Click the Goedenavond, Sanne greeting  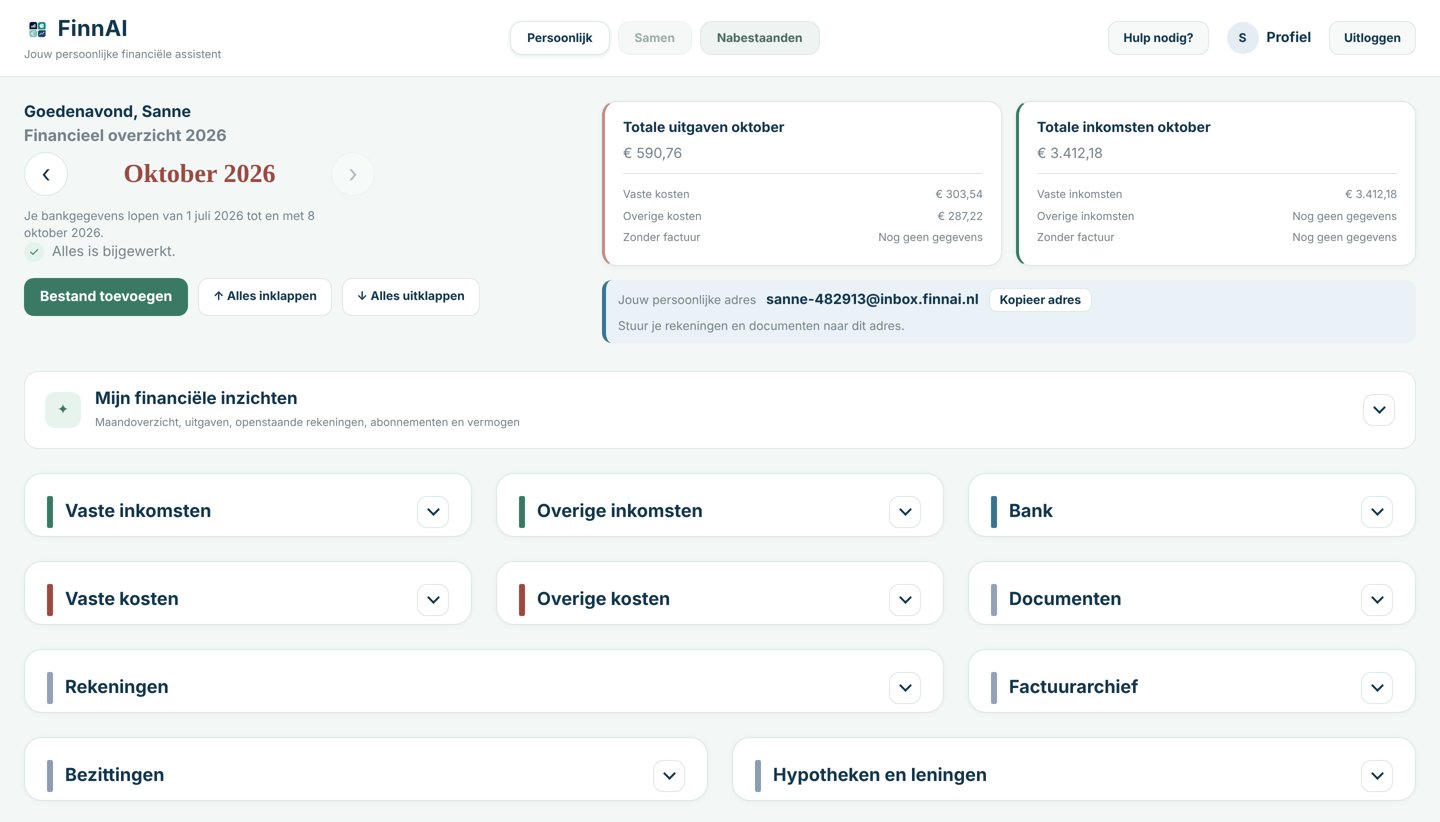pos(107,111)
